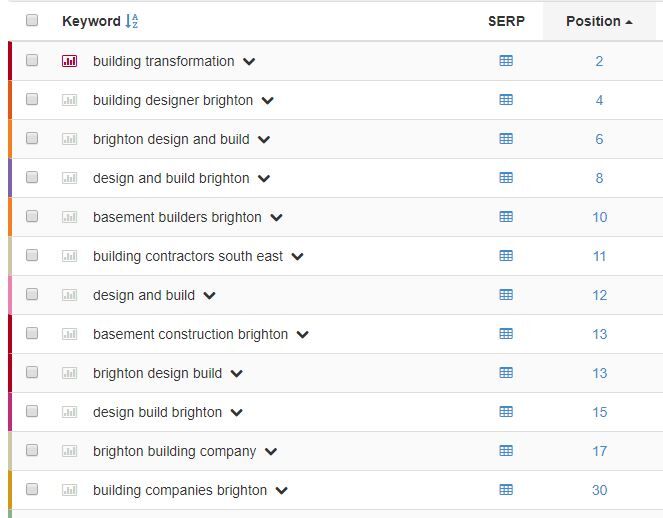
Task: Open chart icon for building transformation
Action: click(x=69, y=61)
